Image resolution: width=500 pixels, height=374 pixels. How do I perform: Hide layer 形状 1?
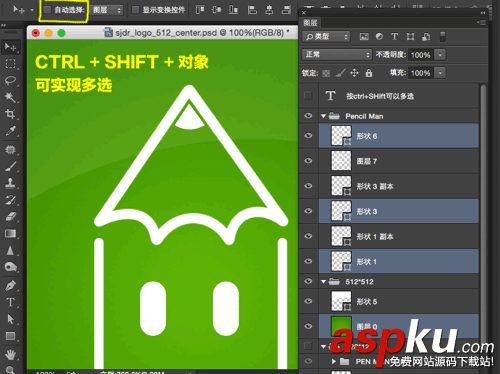pyautogui.click(x=308, y=261)
